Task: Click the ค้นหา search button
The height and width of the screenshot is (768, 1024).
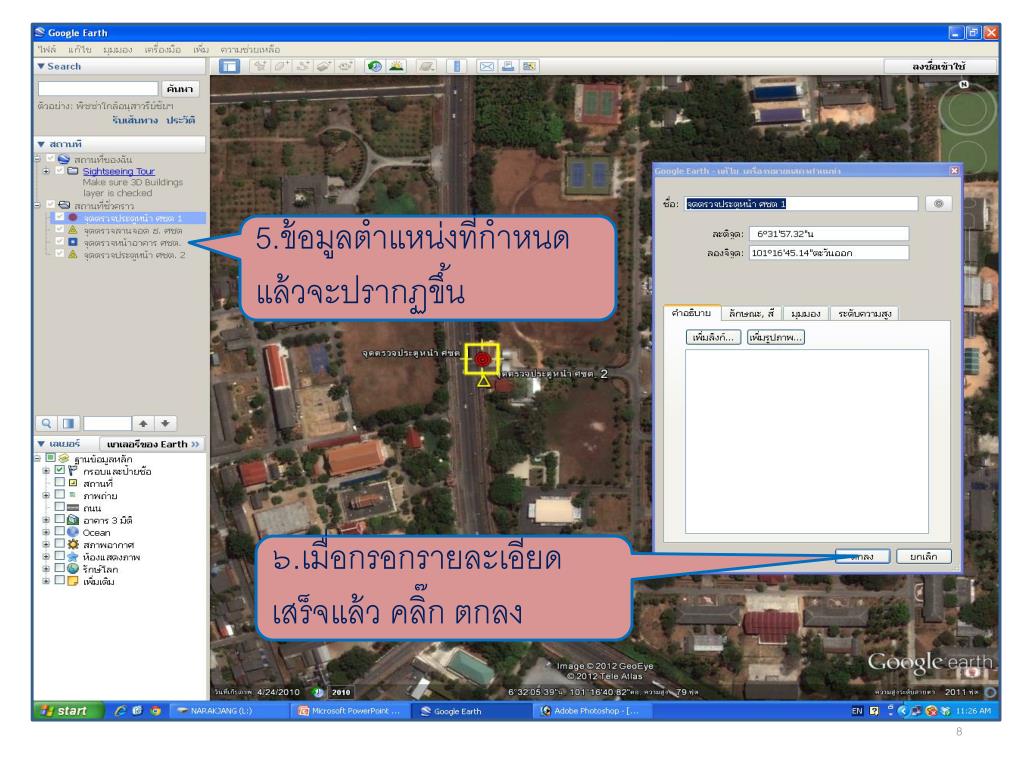Action: [180, 88]
